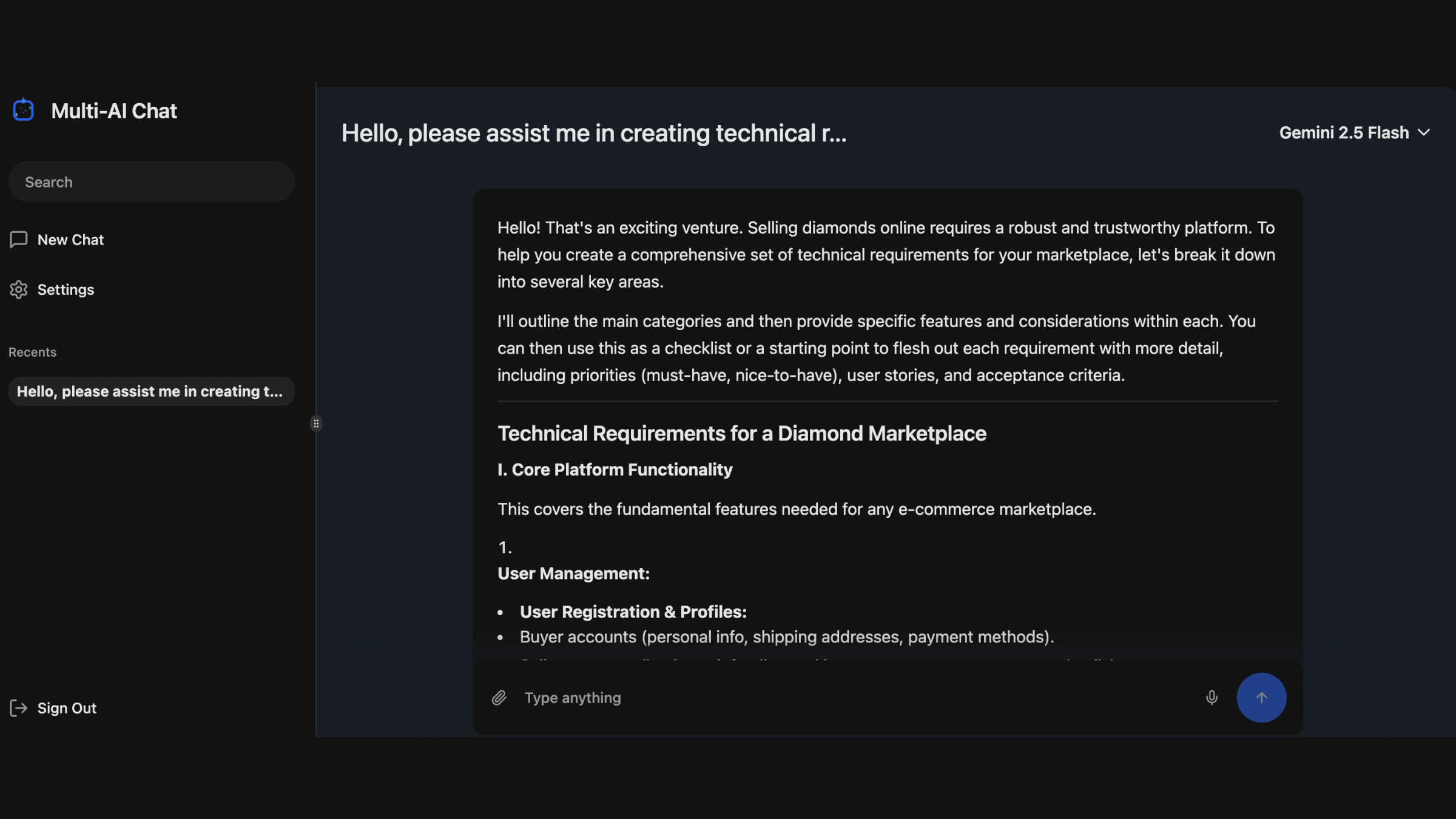Viewport: 1456px width, 819px height.
Task: Click the 'Technical Requirements for a Diamond Marketplace' heading
Action: (x=741, y=434)
